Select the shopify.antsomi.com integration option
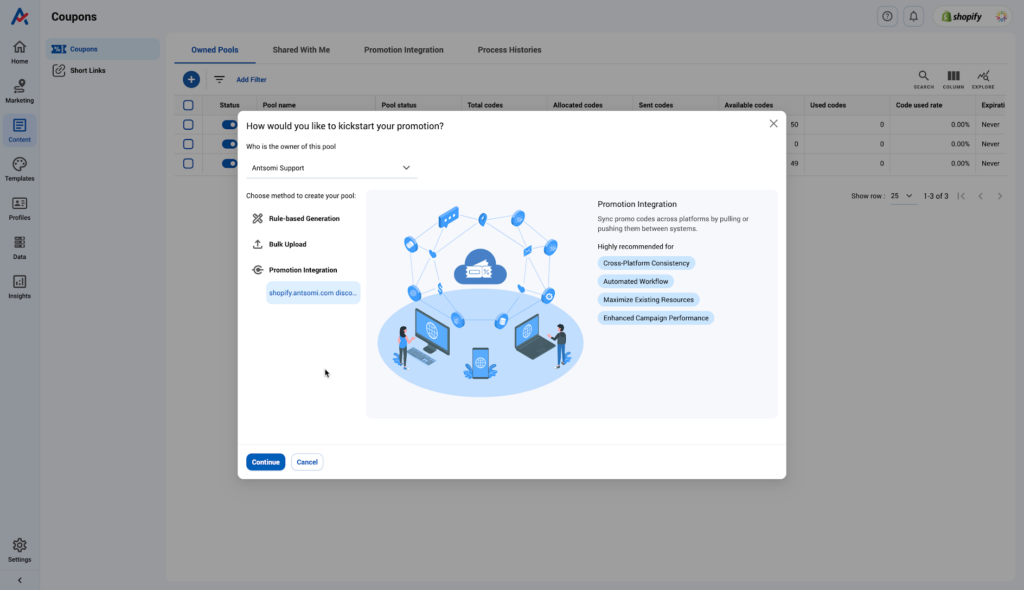1024x590 pixels. (x=313, y=293)
